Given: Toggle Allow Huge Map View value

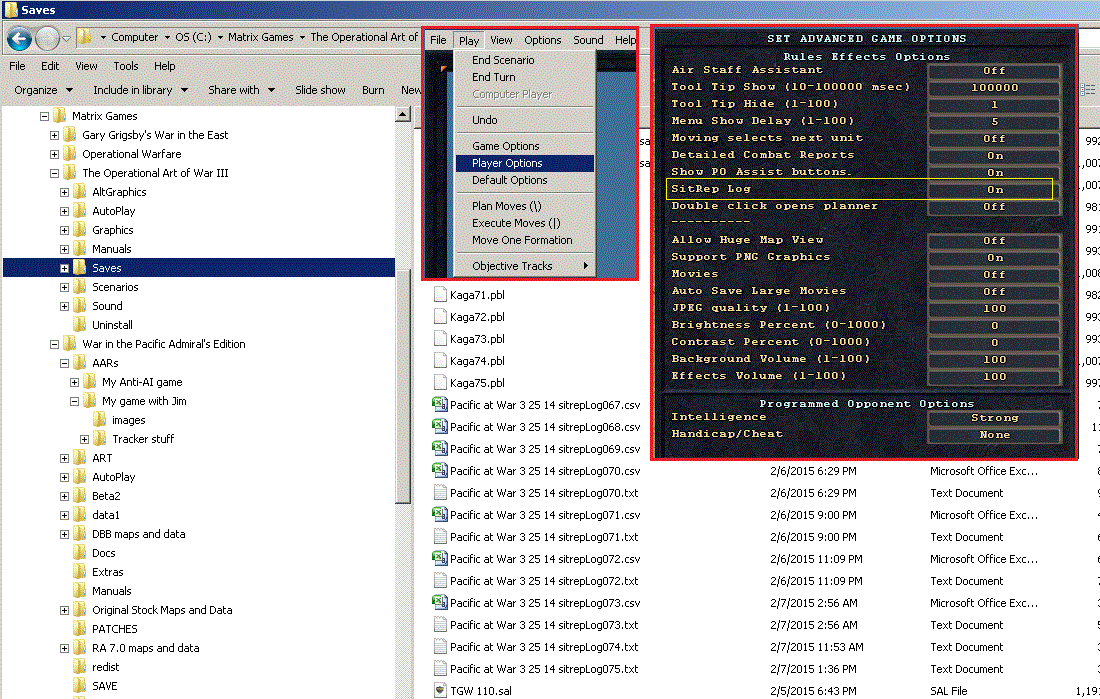Looking at the screenshot, I should 993,240.
